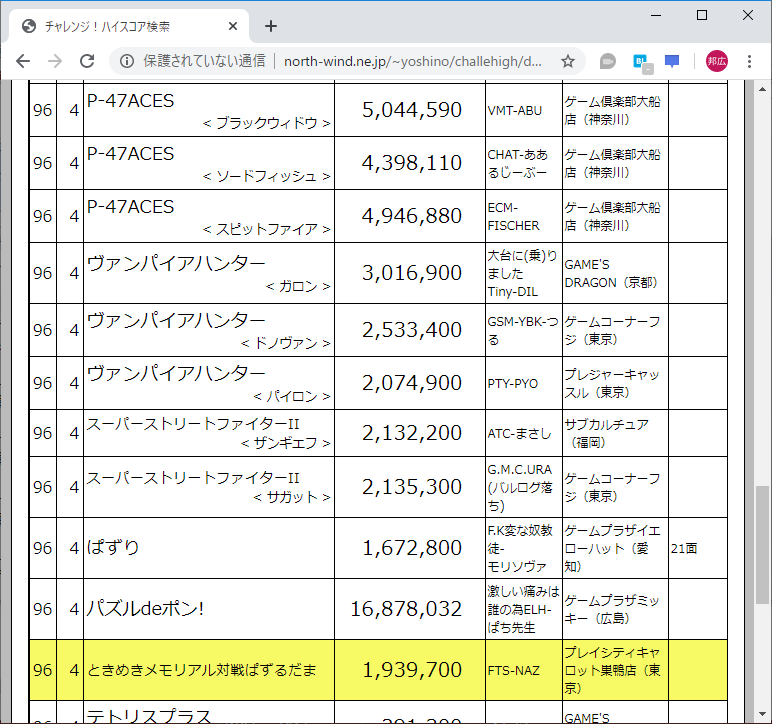This screenshot has height=724, width=772.
Task: Click the player name ECM-FISCHER
Action: click(513, 217)
